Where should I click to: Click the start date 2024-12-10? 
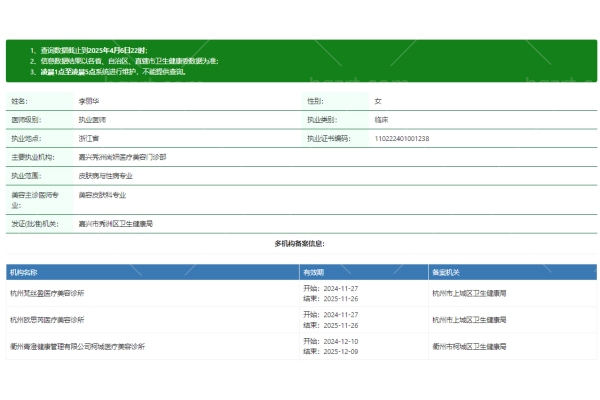[341, 341]
